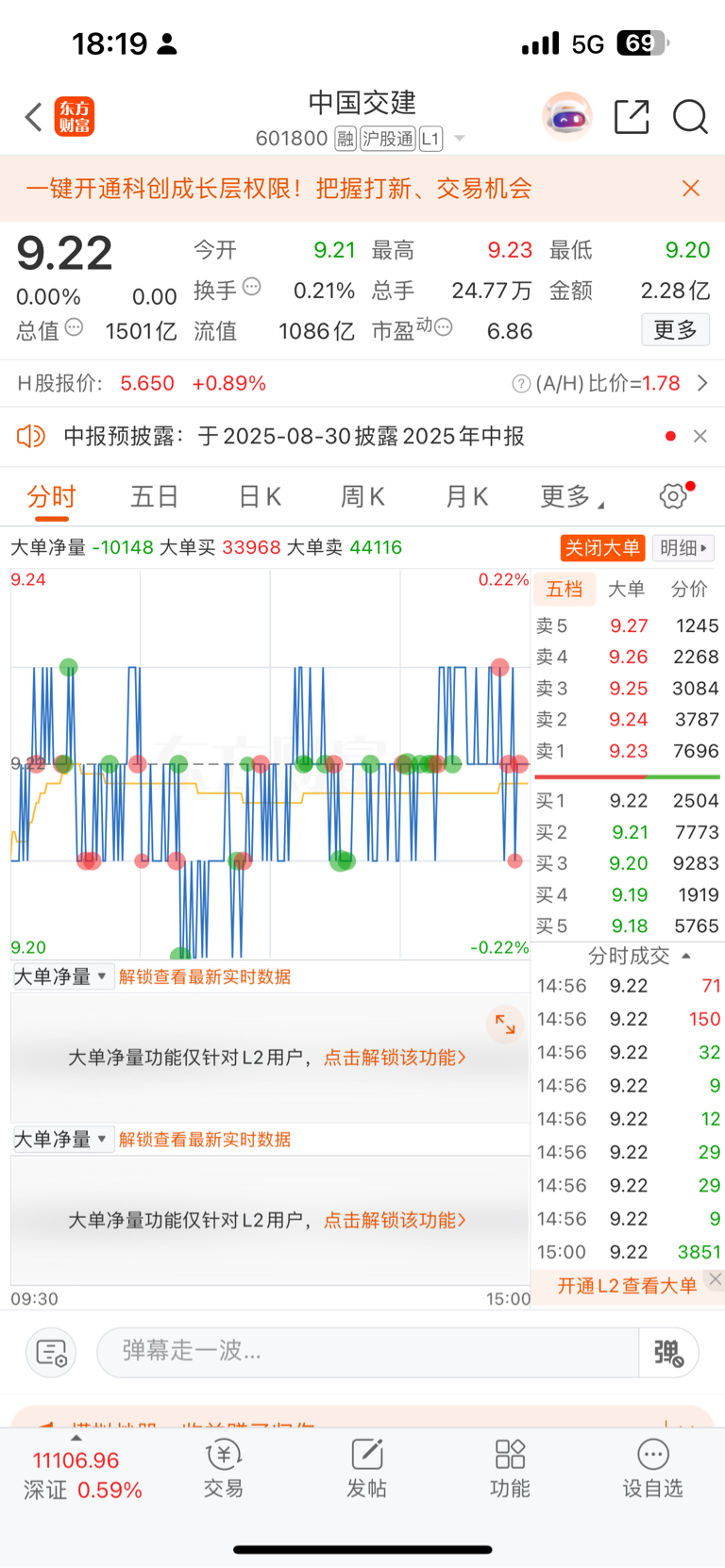Select the 分价 tab
725x1568 pixels.
click(689, 589)
